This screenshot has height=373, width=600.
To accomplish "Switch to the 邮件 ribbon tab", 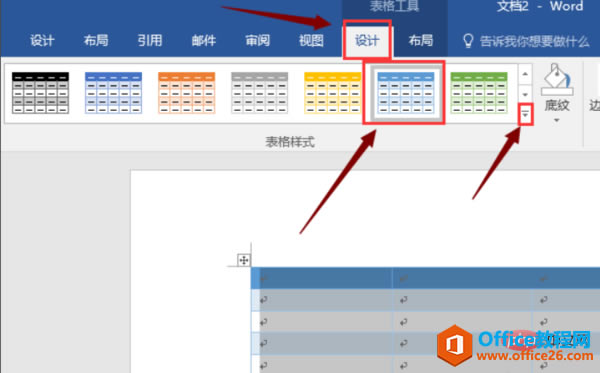I will pyautogui.click(x=204, y=40).
